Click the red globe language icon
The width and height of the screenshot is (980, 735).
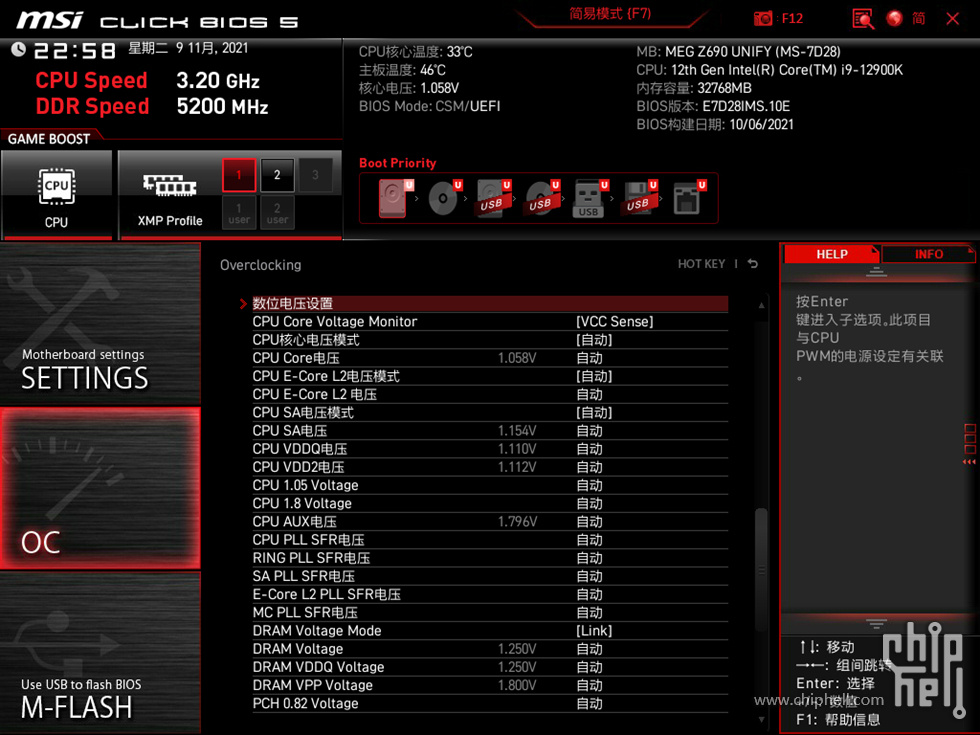click(x=894, y=19)
